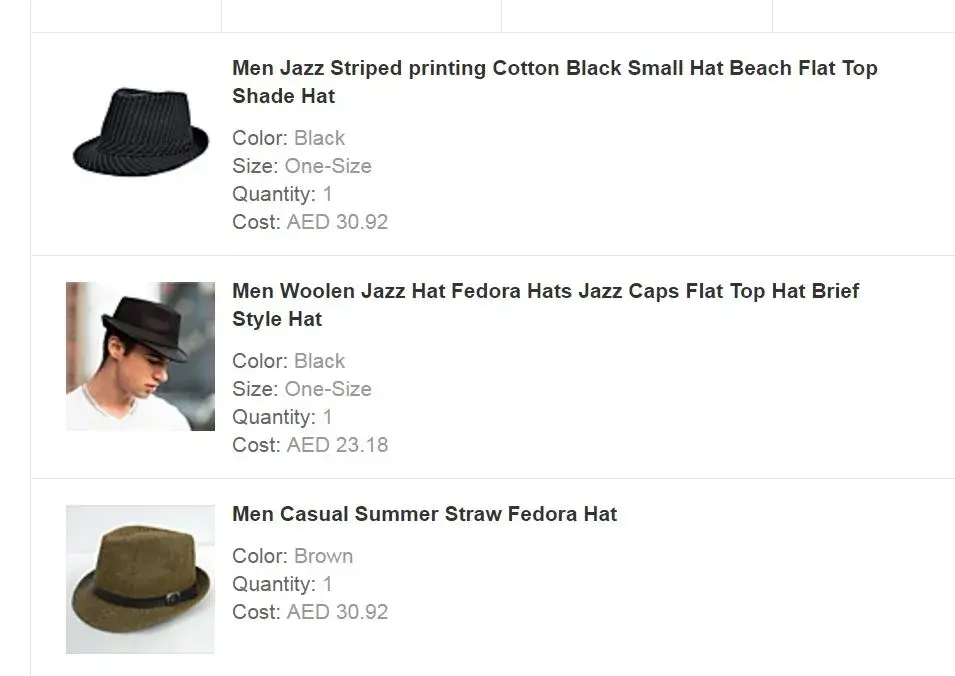Screen dimensions: 955x676
Task: Open the photo of man wearing black fedora
Action: tap(140, 356)
